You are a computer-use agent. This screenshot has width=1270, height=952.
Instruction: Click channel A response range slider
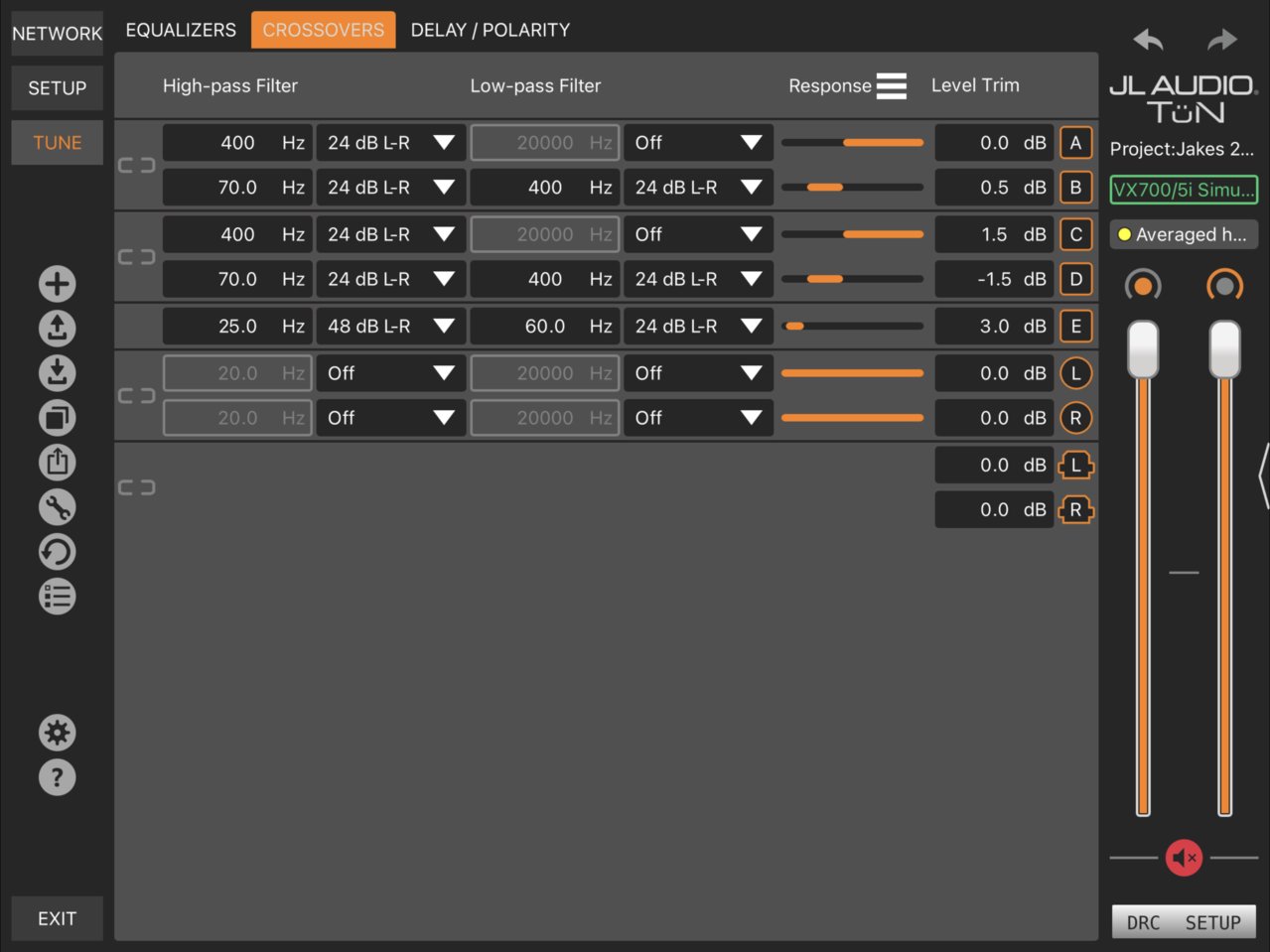click(x=852, y=143)
